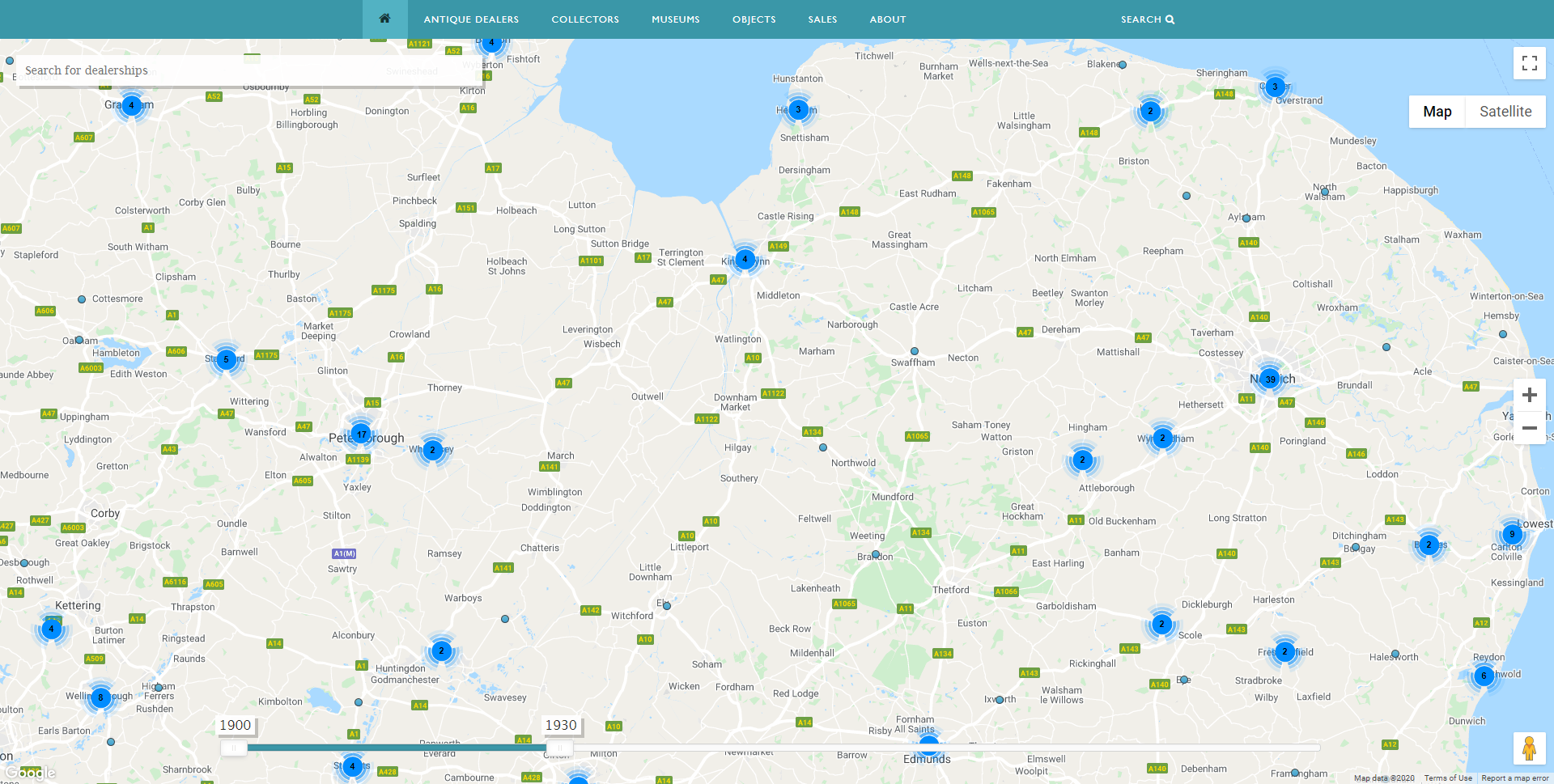
Task: Select the Map view type
Action: (1437, 112)
